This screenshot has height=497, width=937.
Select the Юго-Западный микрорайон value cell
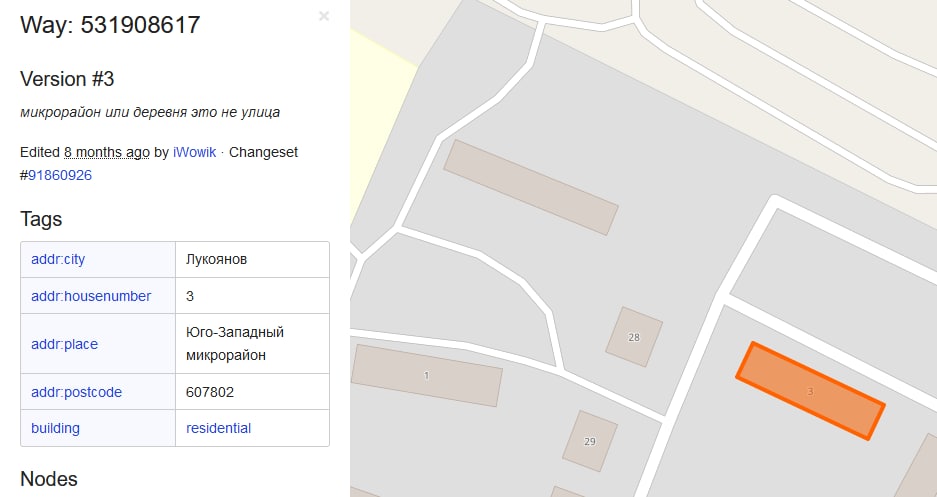[x=252, y=343]
